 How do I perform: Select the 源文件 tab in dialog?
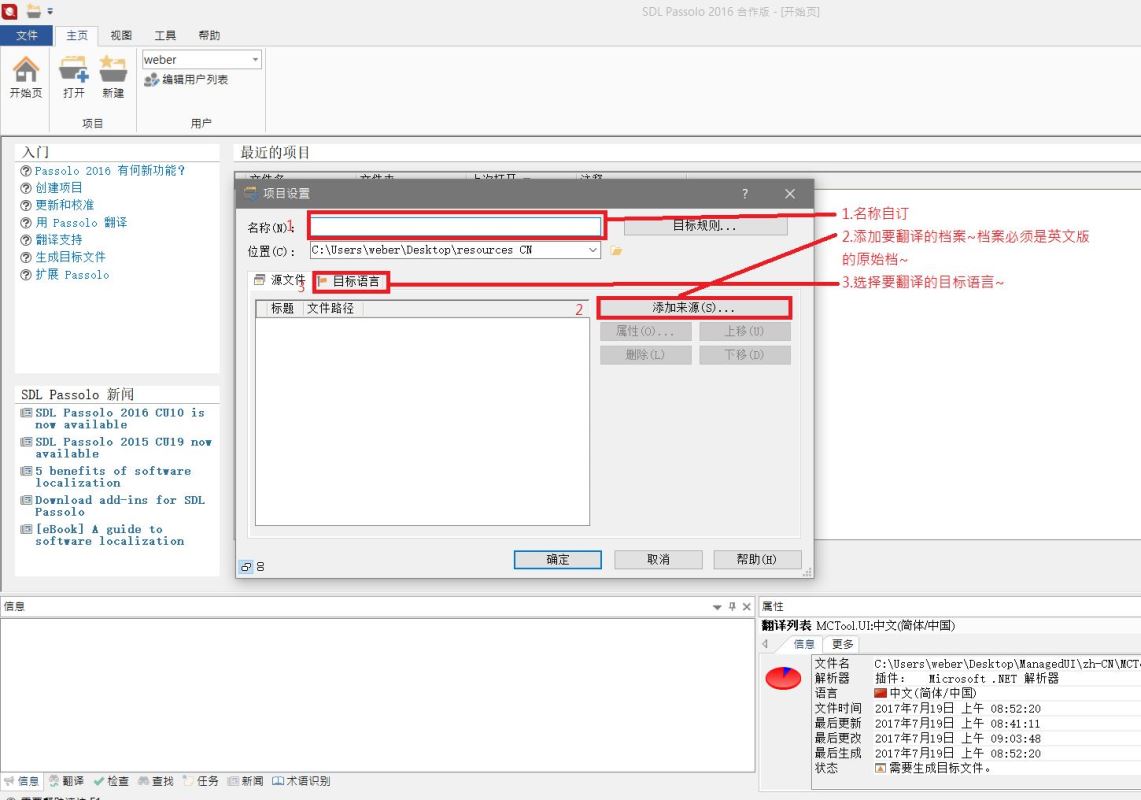click(x=280, y=280)
